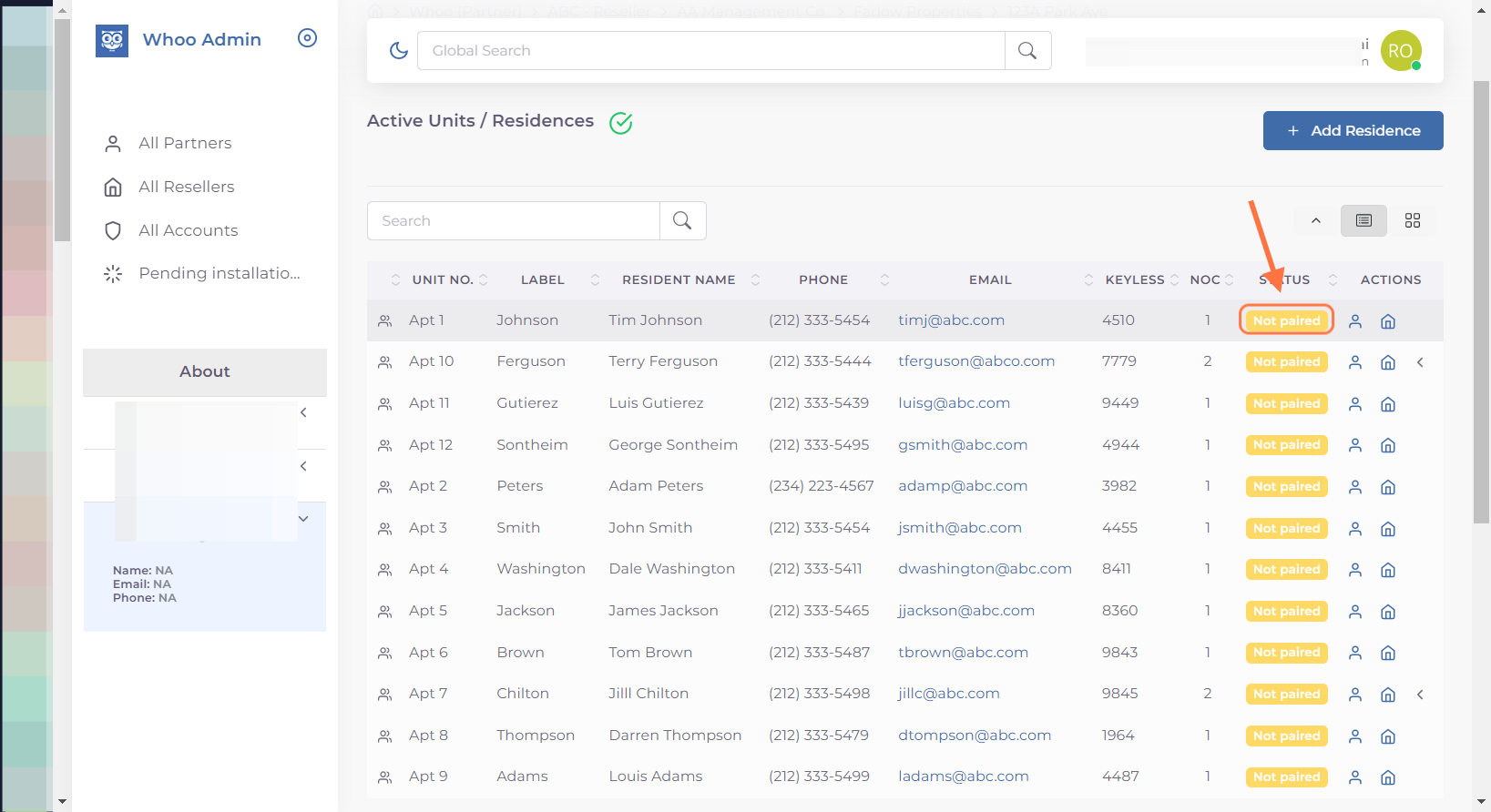Open resident user icon for Apt 11
Screen dimensions: 1491x812
pyautogui.click(x=1355, y=404)
